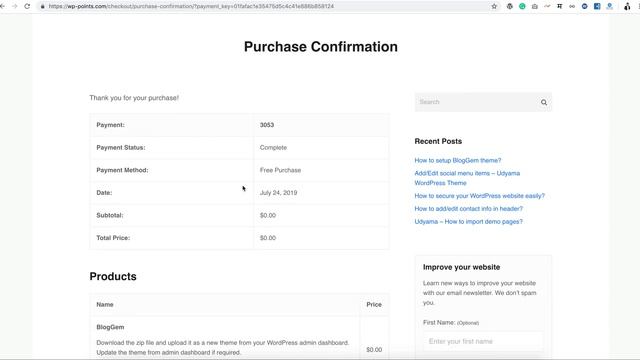The width and height of the screenshot is (640, 360).
Task: Open 'How to setup BlogGem theme?' post
Action: 458,160
